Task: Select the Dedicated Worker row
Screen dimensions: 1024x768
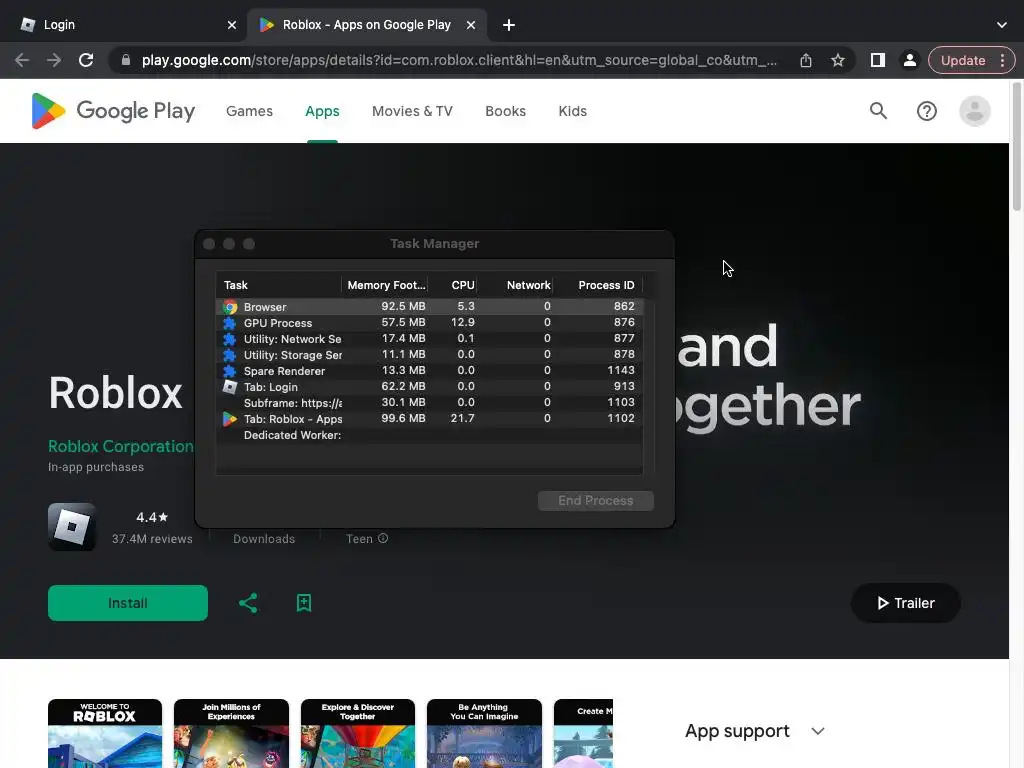Action: tap(429, 435)
